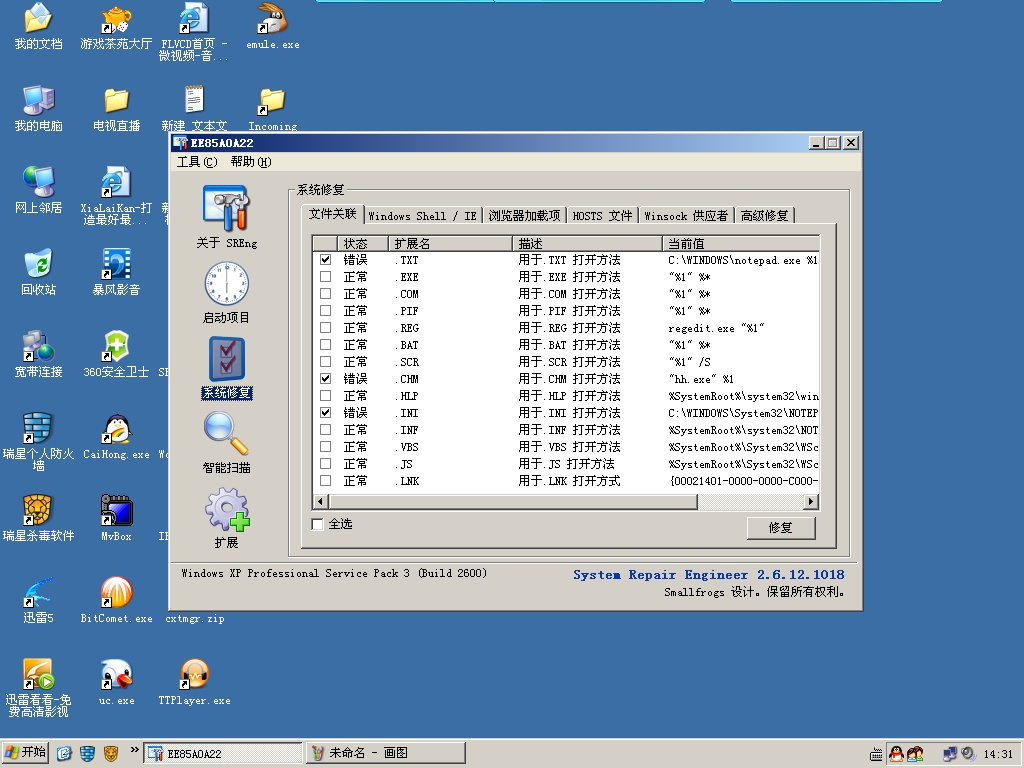Check the .VBS file association checkbox
Screen dimensions: 1024x768
[x=325, y=446]
